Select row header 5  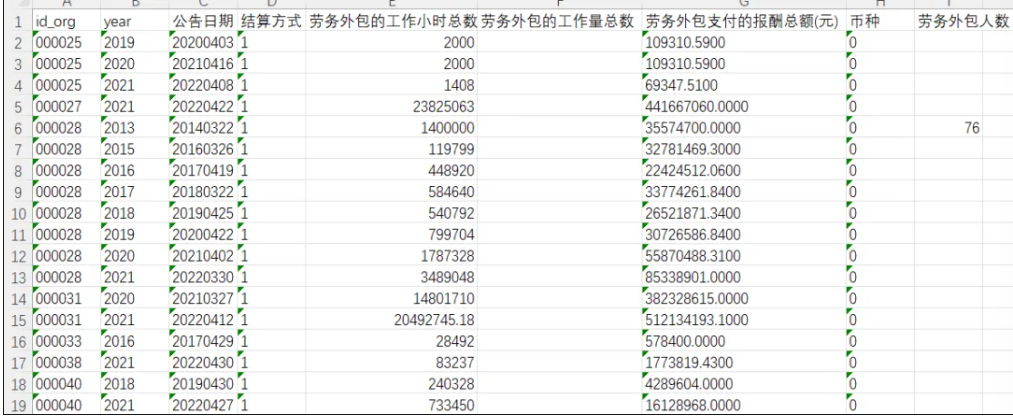coord(17,106)
